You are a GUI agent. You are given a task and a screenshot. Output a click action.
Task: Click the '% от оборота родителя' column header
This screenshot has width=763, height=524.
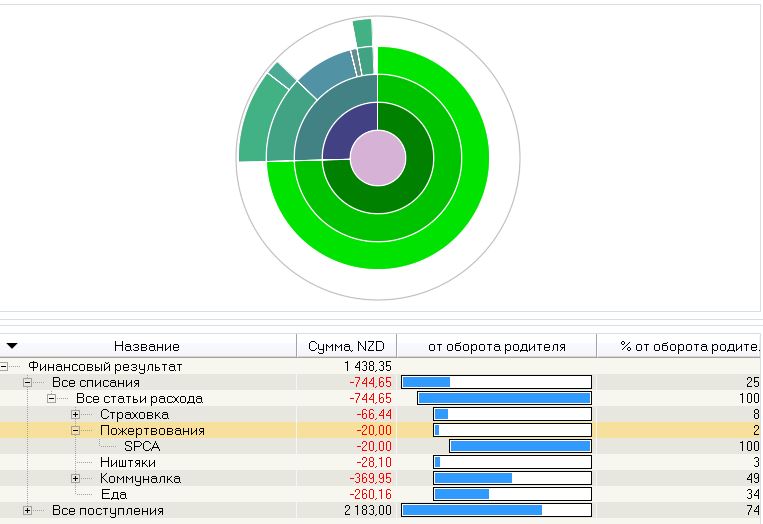click(x=688, y=346)
